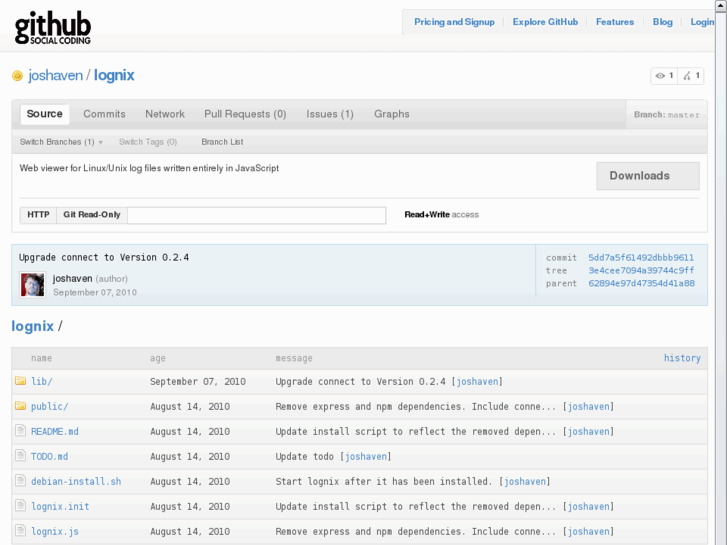The height and width of the screenshot is (545, 727).
Task: Open the lognix repository title link
Action: 114,75
